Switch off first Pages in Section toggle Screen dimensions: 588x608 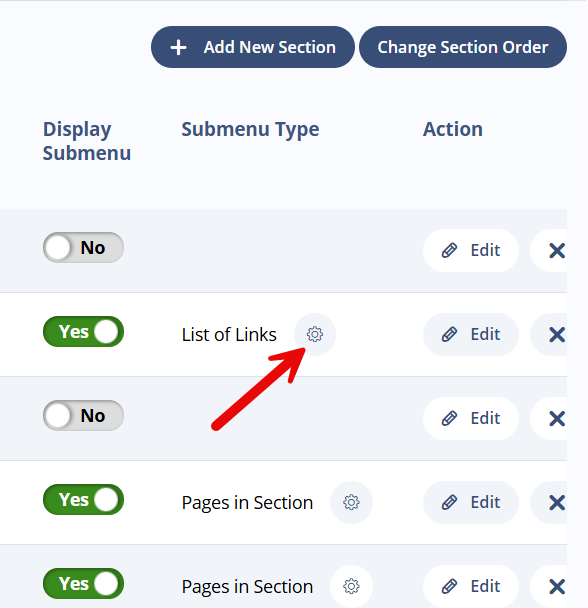(83, 499)
